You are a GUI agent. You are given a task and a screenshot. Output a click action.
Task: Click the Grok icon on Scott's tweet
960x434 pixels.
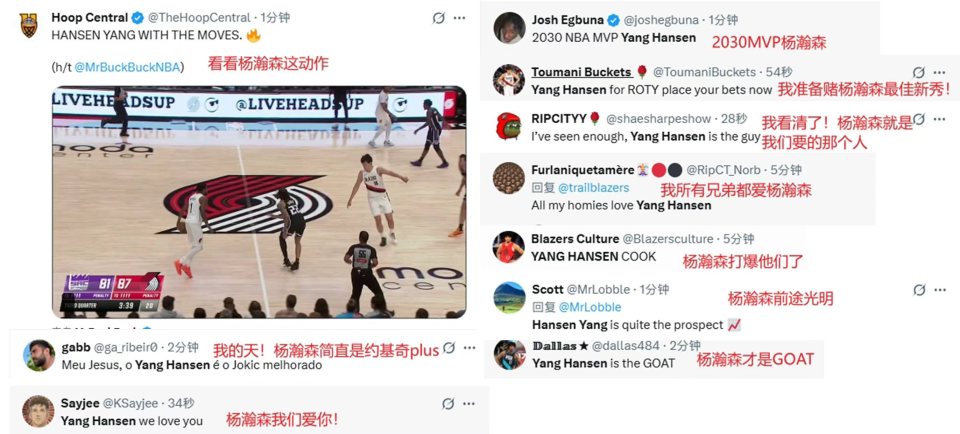coord(919,290)
